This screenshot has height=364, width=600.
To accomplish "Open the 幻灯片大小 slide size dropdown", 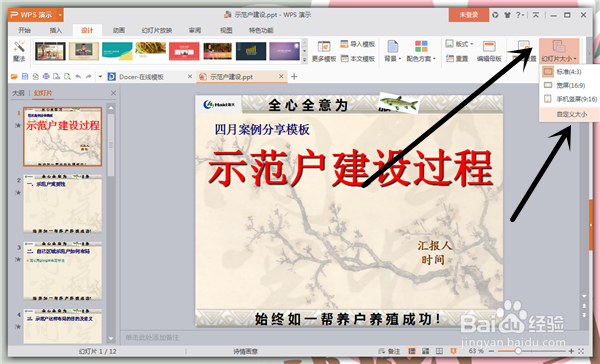I will 559,51.
